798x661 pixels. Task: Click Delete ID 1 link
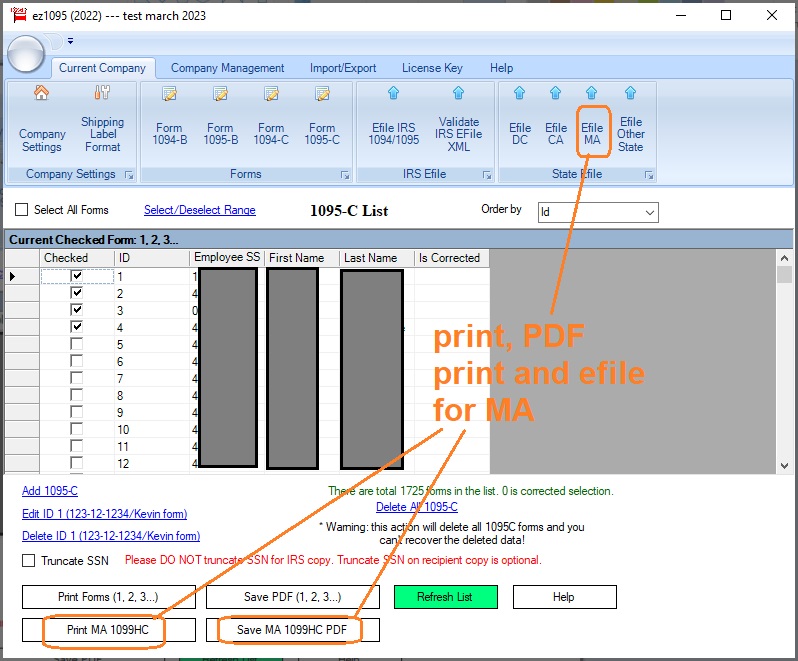pyautogui.click(x=111, y=535)
